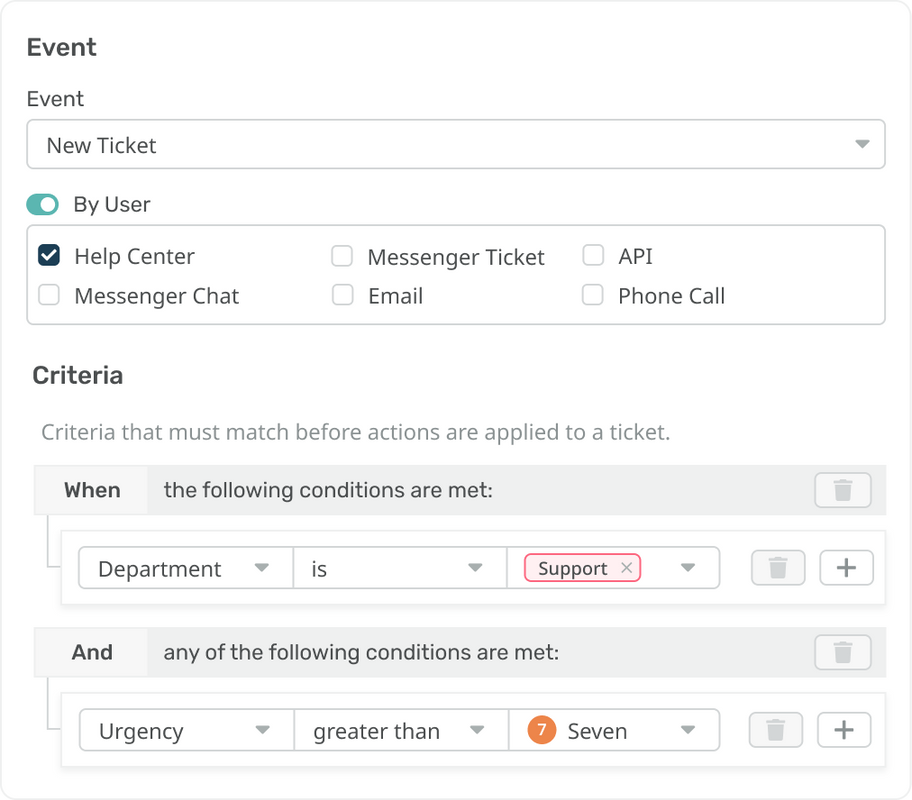Click the orange 7 badge beside Seven
Screen dimensions: 912x800
[540, 730]
